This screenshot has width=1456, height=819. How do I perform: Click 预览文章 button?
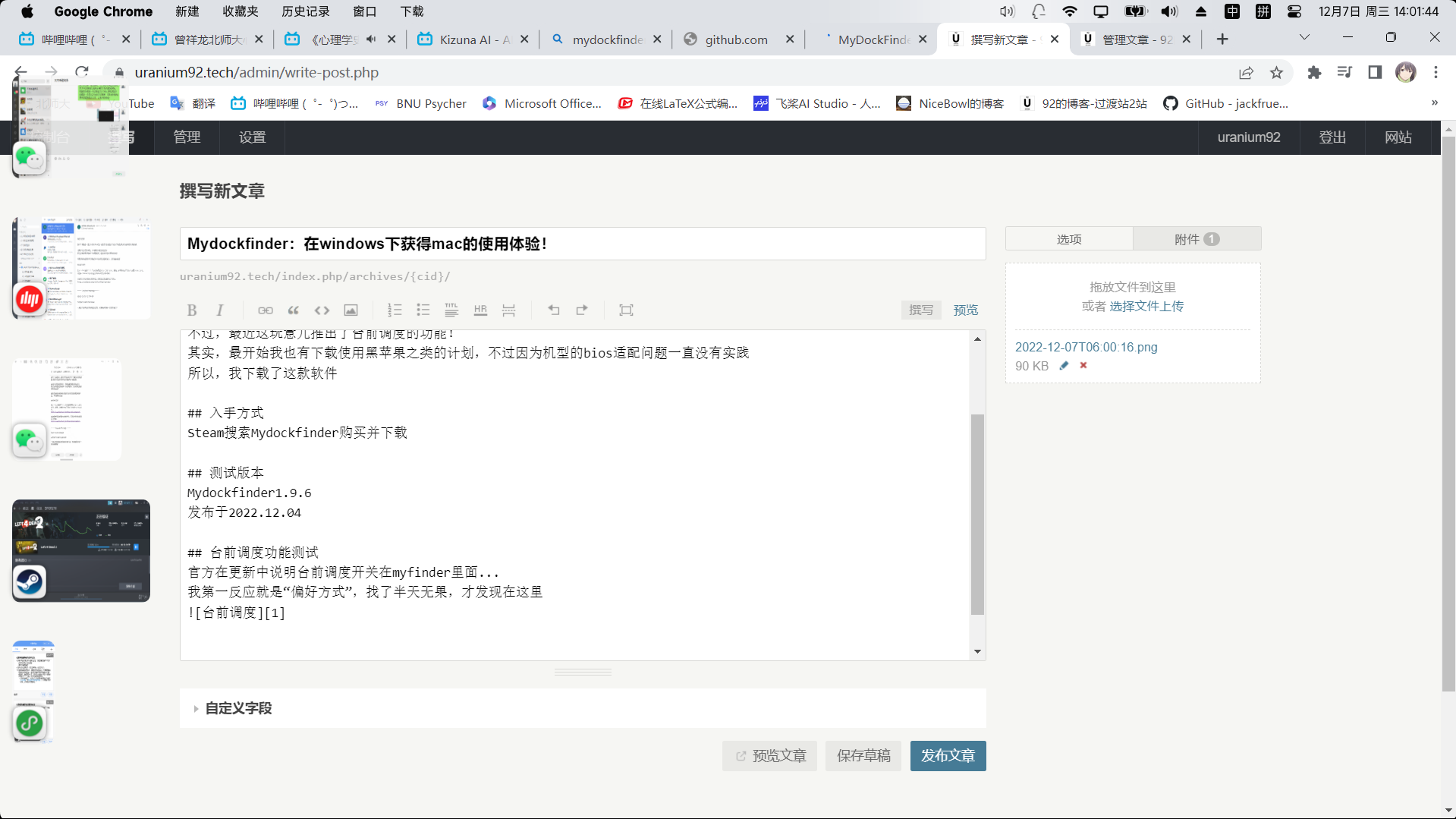(x=769, y=756)
